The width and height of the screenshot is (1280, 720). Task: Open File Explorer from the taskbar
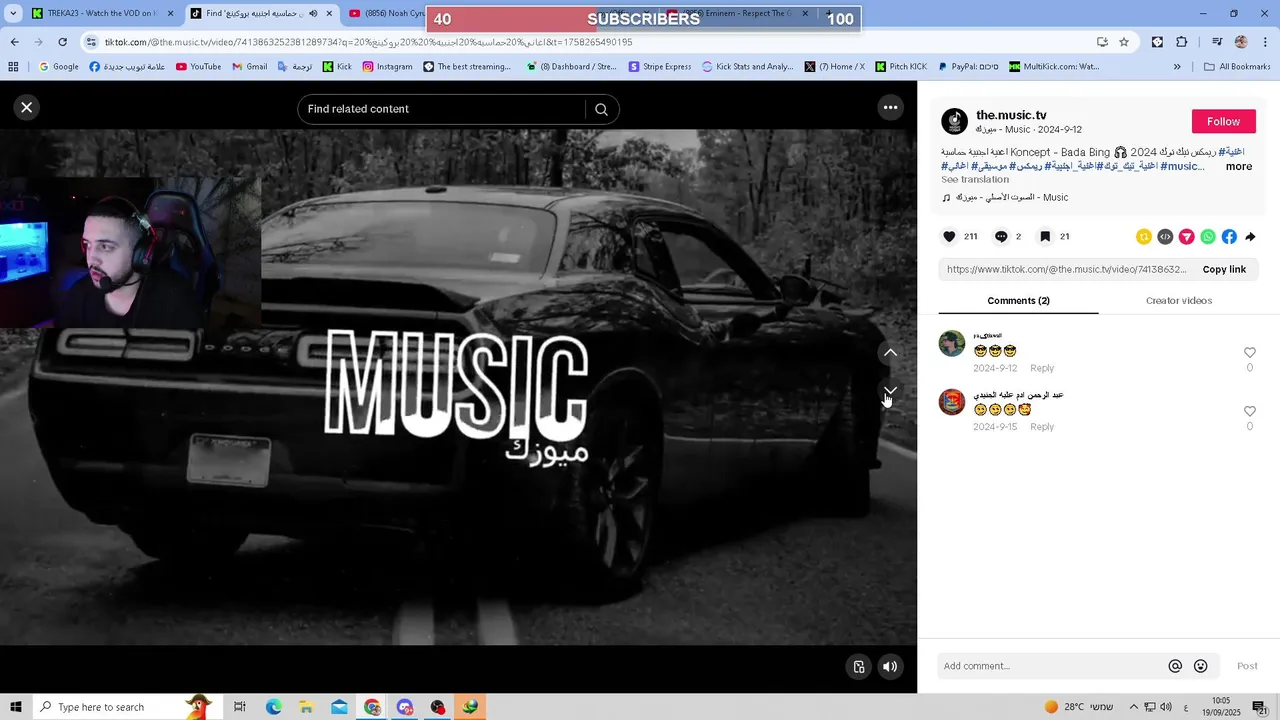tap(306, 707)
